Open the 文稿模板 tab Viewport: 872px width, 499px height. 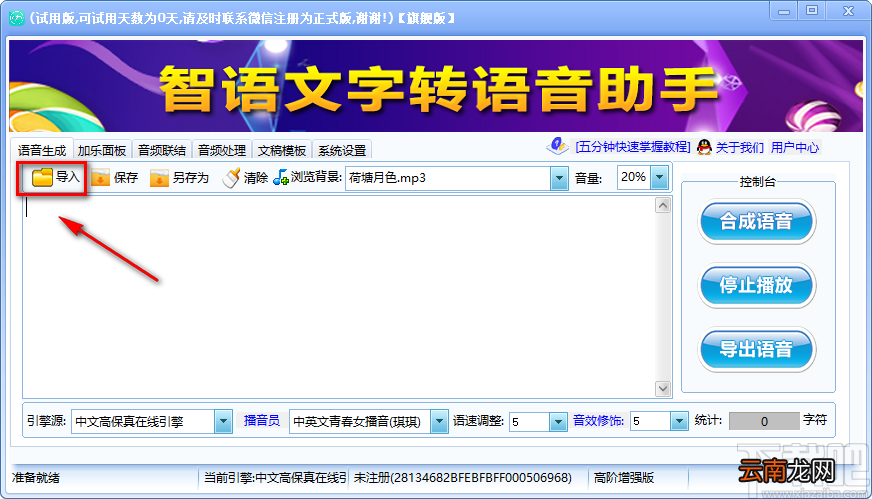282,150
